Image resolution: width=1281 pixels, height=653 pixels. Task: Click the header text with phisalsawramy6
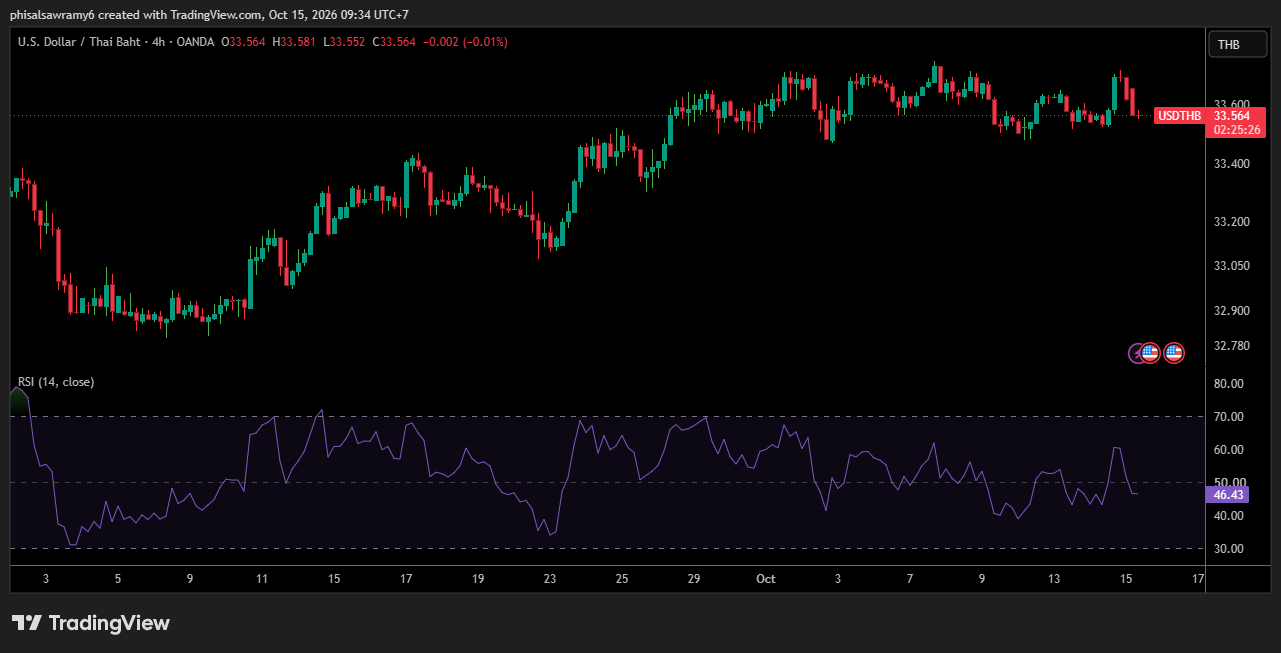(209, 14)
